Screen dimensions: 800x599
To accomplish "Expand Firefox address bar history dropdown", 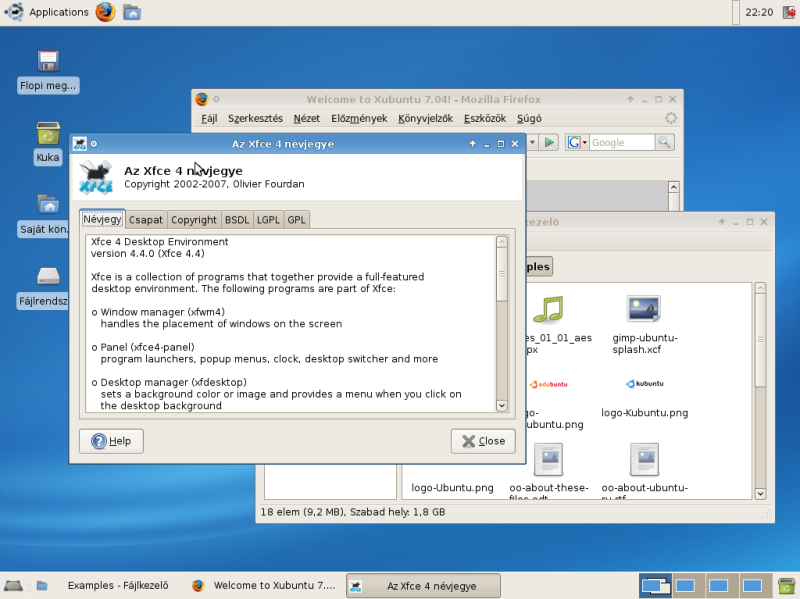I will (x=532, y=143).
